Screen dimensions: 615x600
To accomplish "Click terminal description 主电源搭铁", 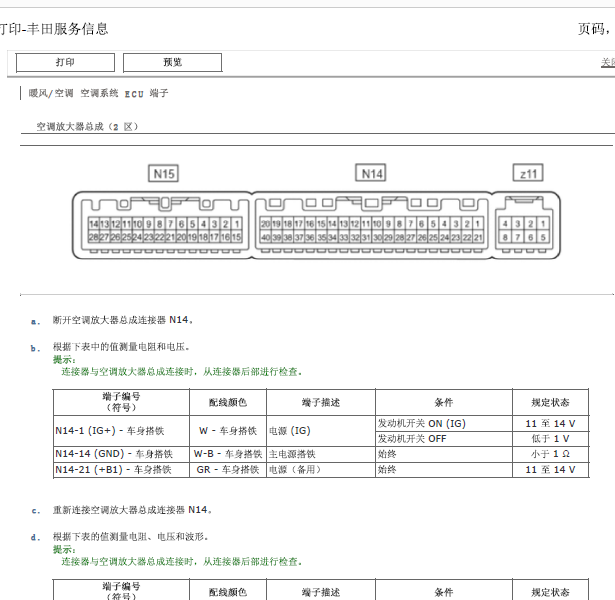I will tap(321, 454).
